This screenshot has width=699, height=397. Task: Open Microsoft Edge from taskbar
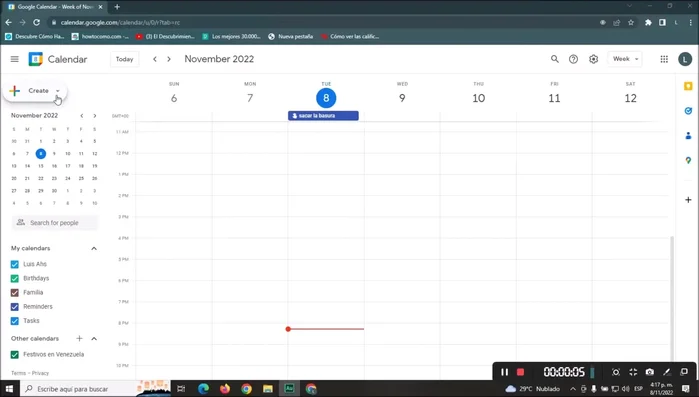coord(203,389)
